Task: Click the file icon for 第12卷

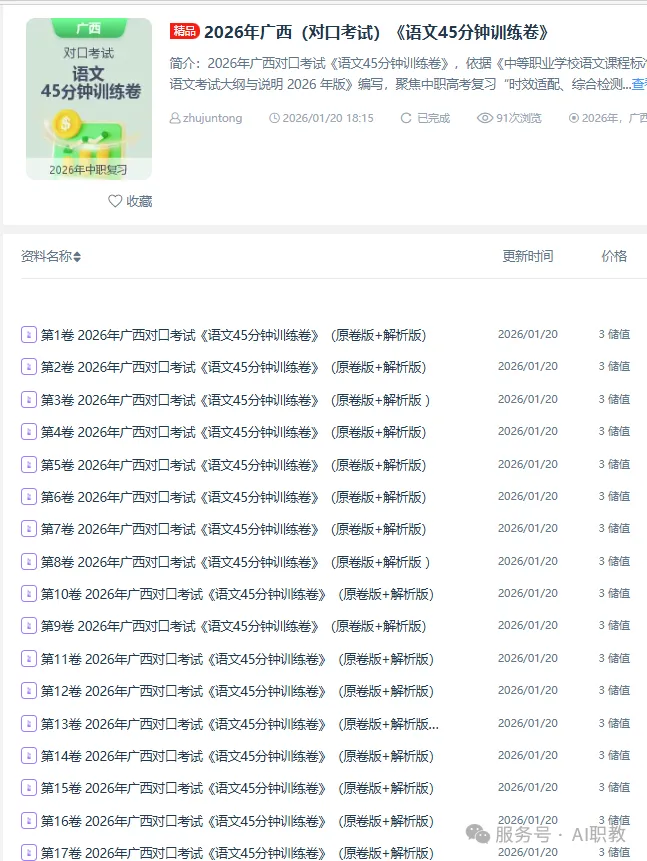Action: tap(29, 690)
